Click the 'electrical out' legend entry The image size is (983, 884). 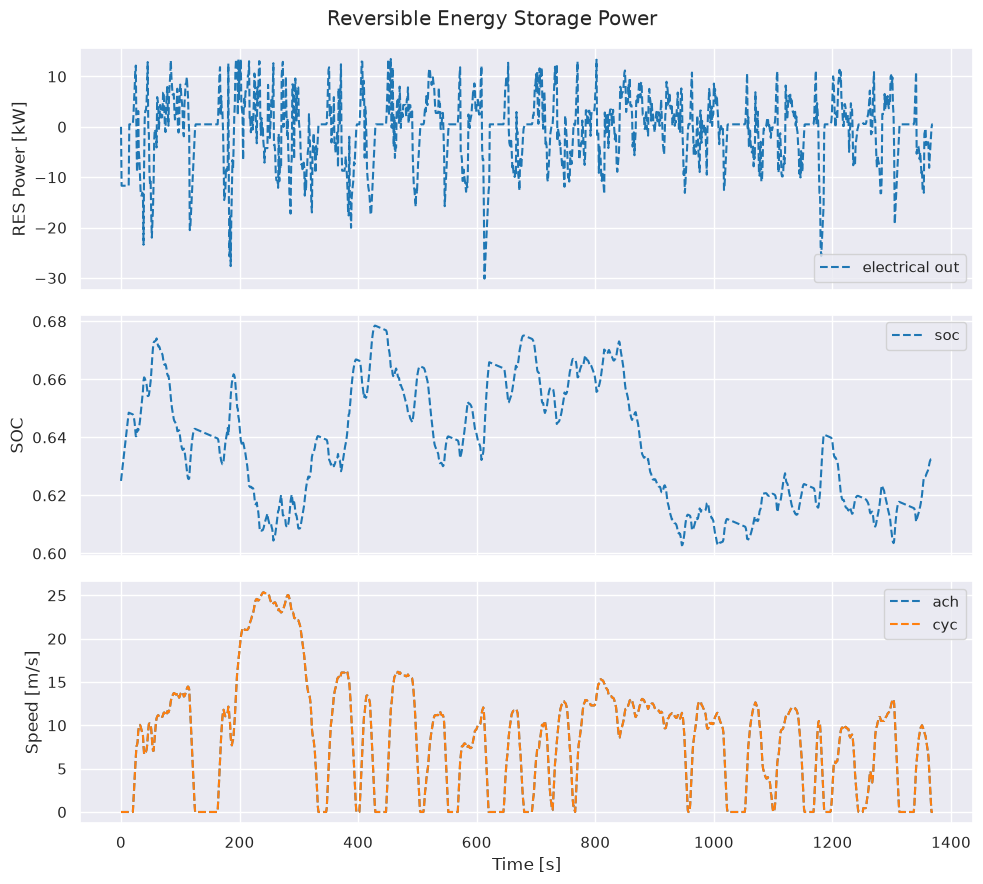point(890,268)
